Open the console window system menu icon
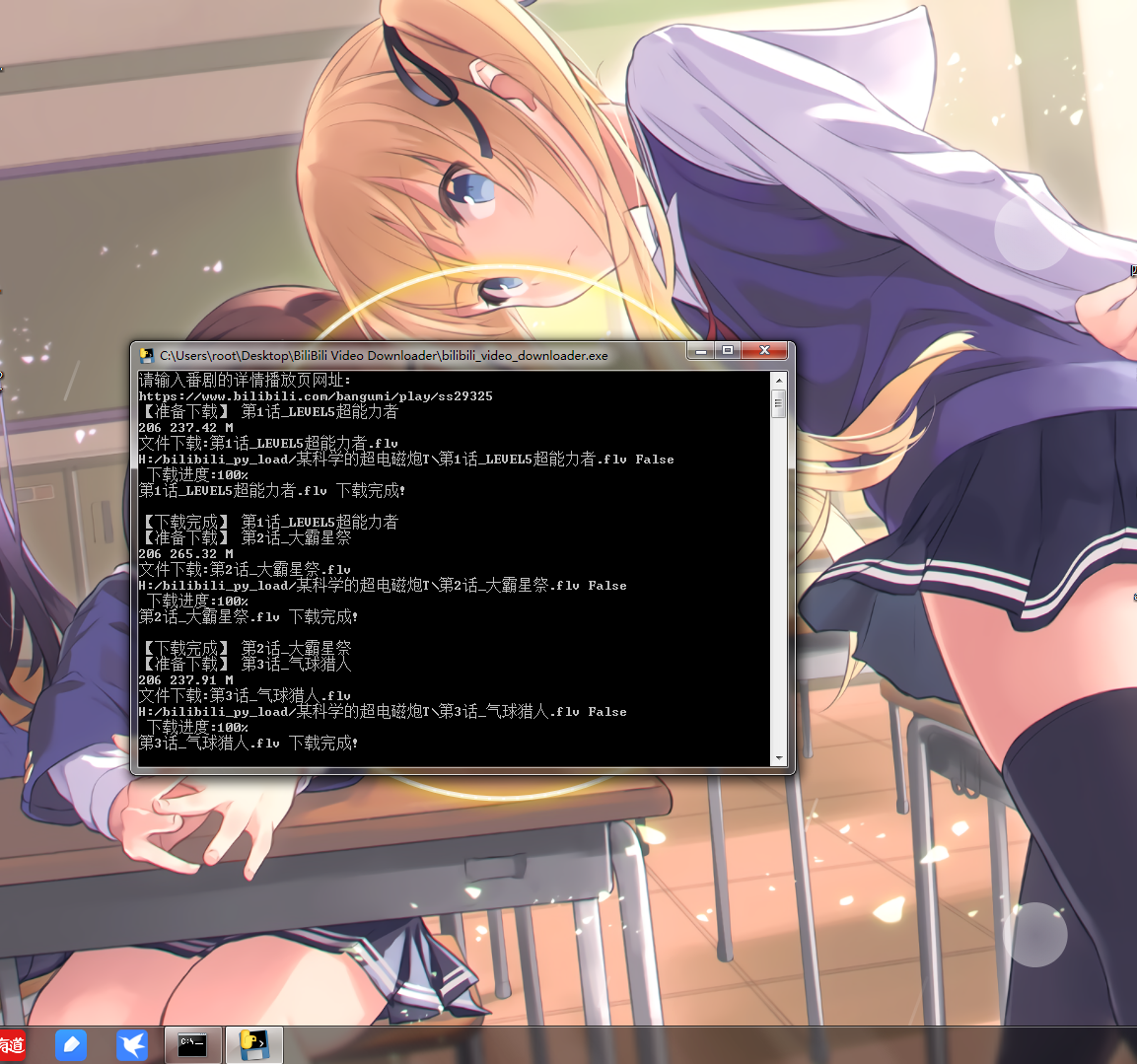Viewport: 1137px width, 1064px height. (147, 355)
